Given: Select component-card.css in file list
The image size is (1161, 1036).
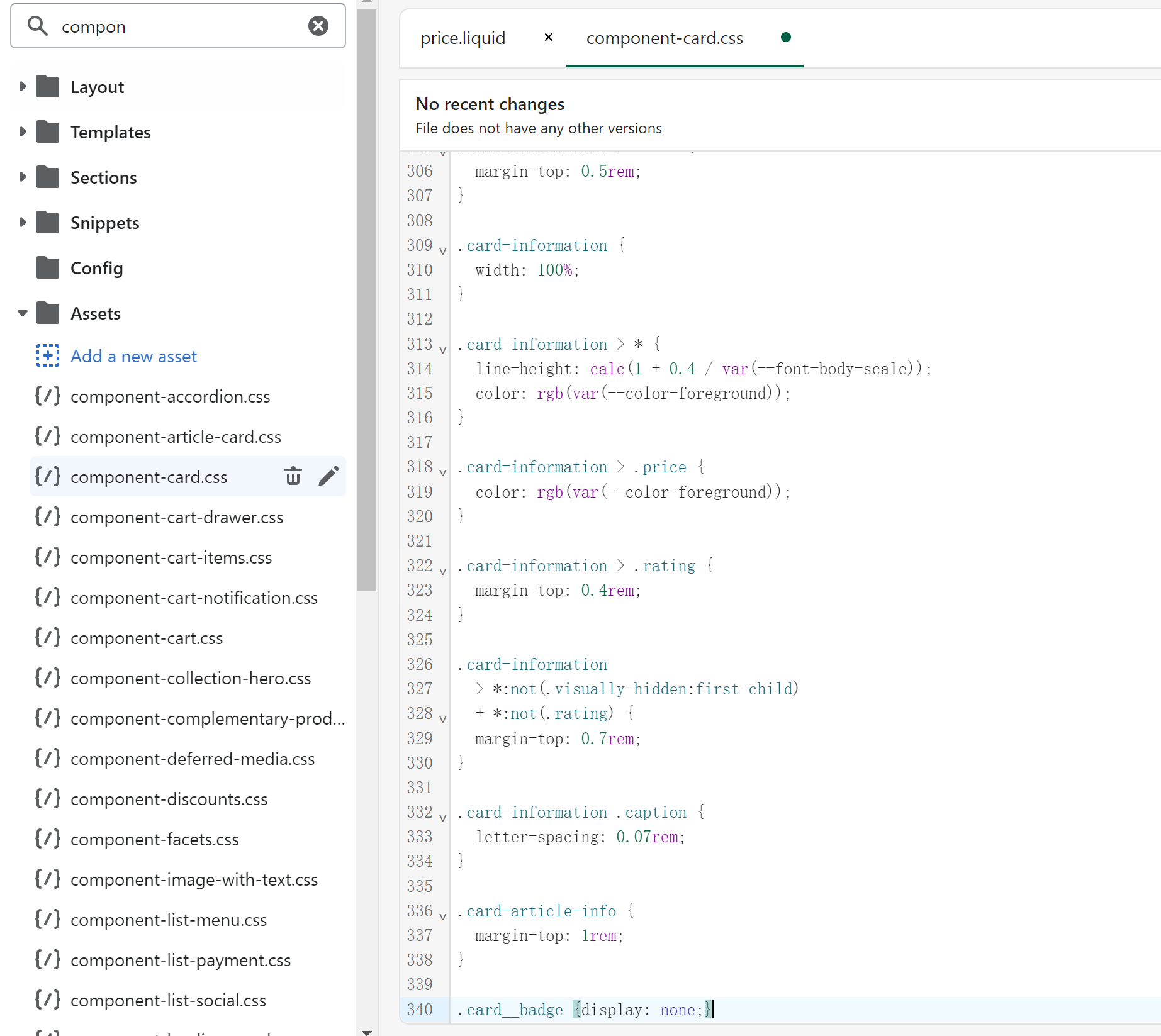Looking at the screenshot, I should (149, 477).
